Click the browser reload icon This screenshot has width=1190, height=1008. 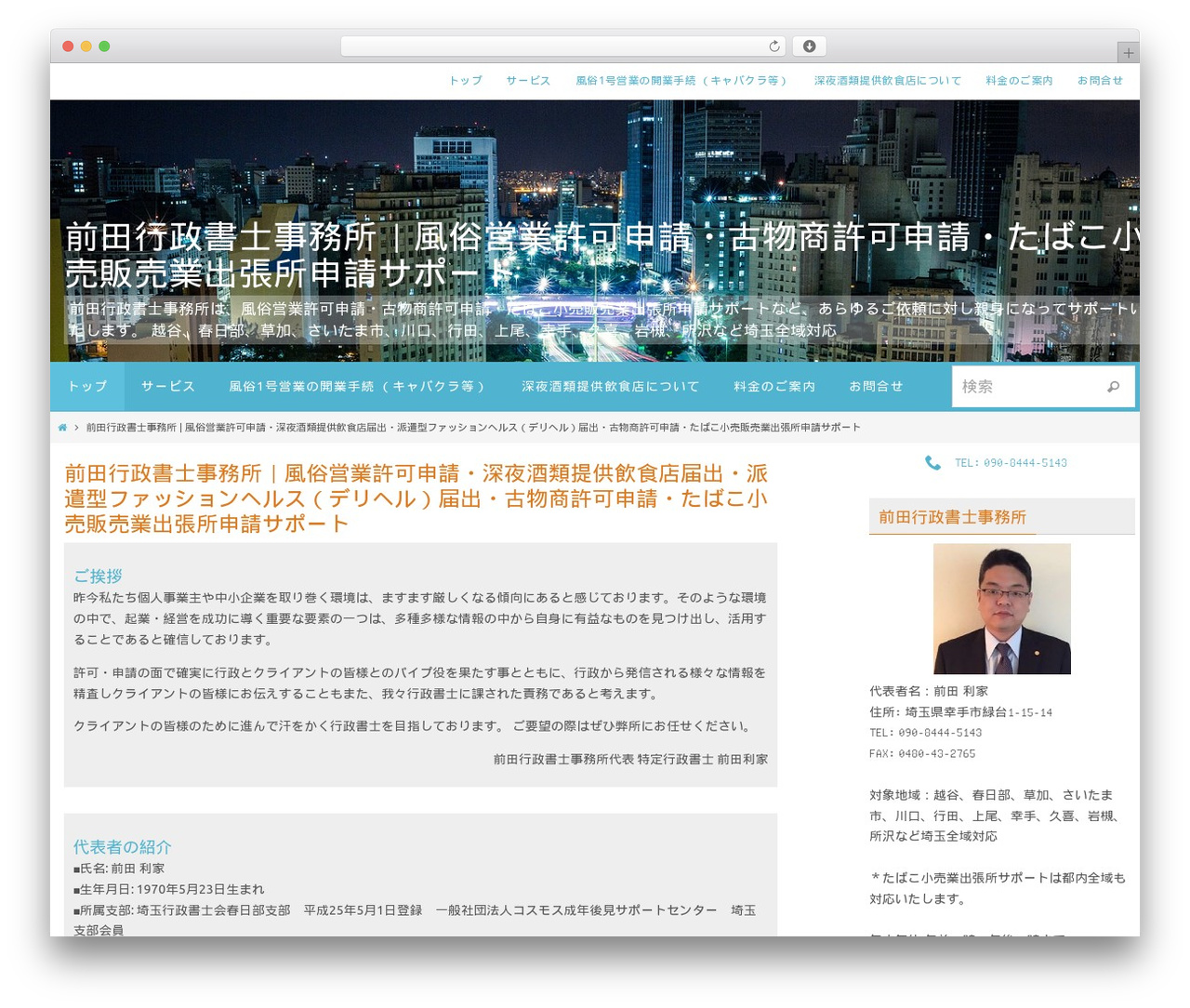tap(774, 46)
